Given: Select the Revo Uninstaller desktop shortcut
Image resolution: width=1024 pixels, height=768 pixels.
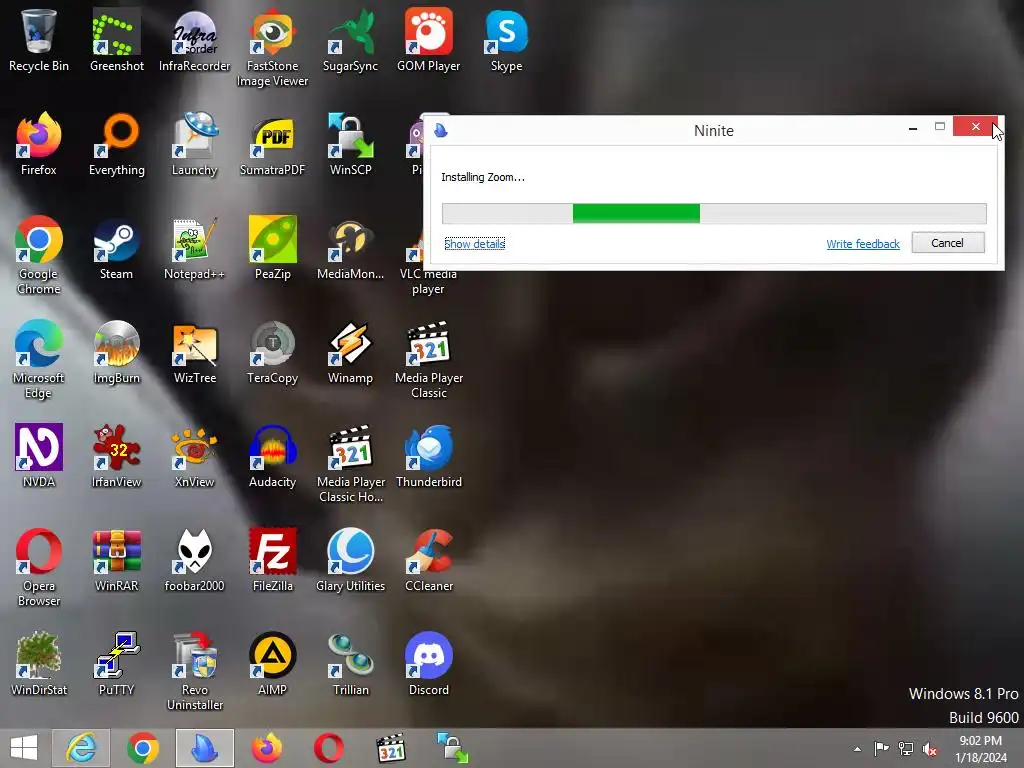Looking at the screenshot, I should tap(195, 671).
